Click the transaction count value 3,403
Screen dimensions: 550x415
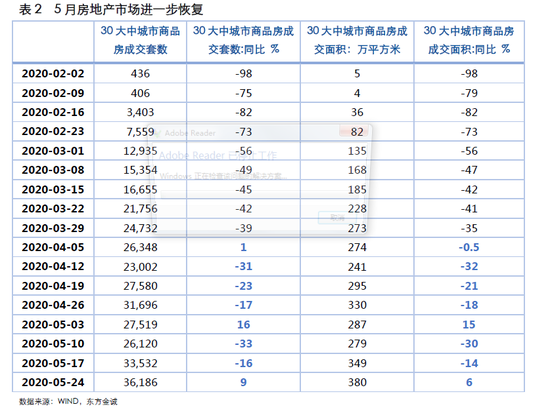tap(140, 112)
